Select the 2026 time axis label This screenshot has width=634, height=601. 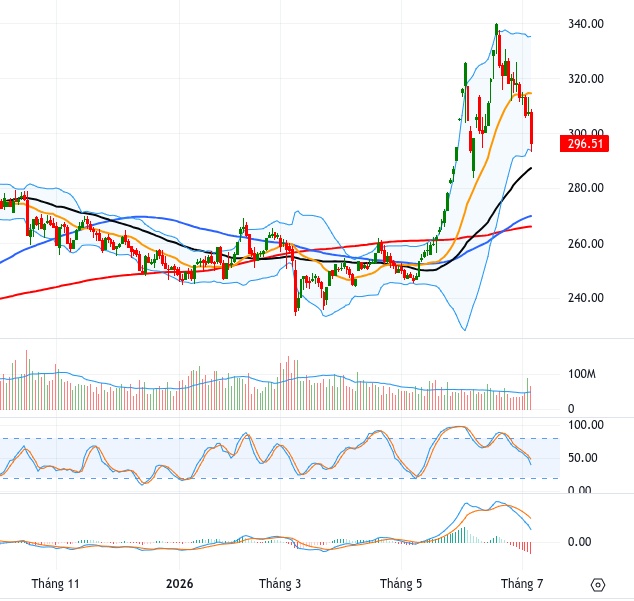tap(180, 584)
